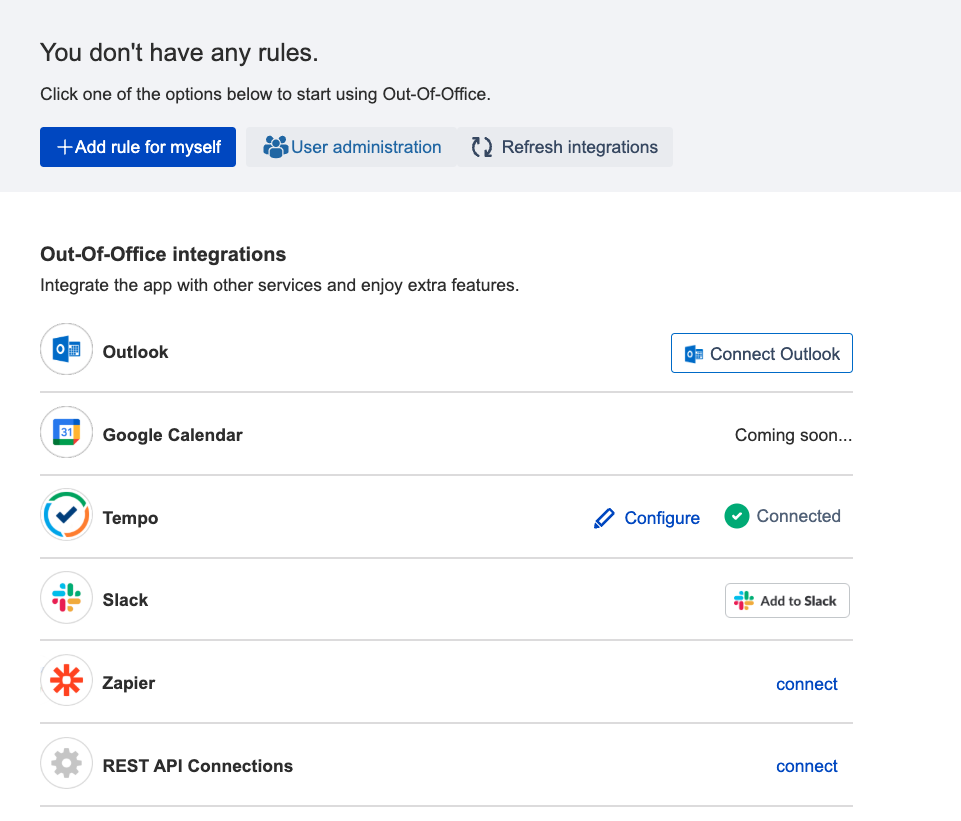
Task: Connect REST API Connections
Action: [807, 766]
